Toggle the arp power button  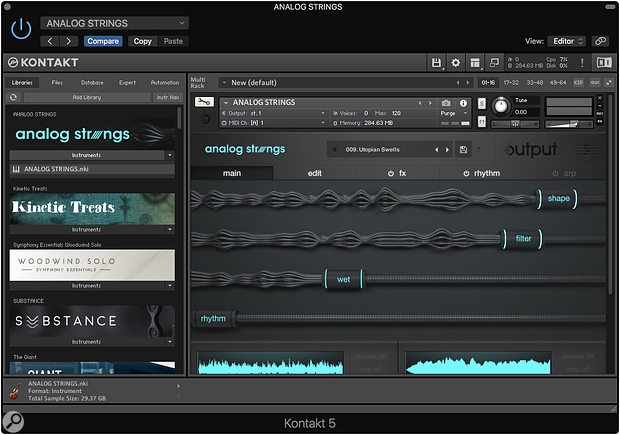pos(556,173)
